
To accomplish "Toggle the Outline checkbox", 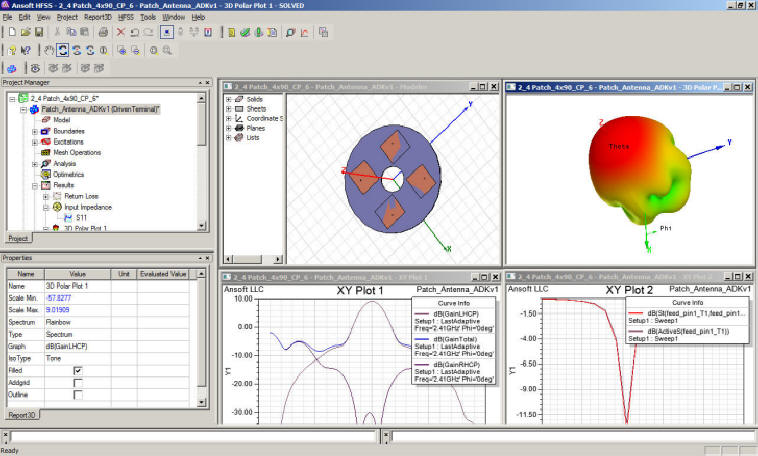I will click(77, 395).
